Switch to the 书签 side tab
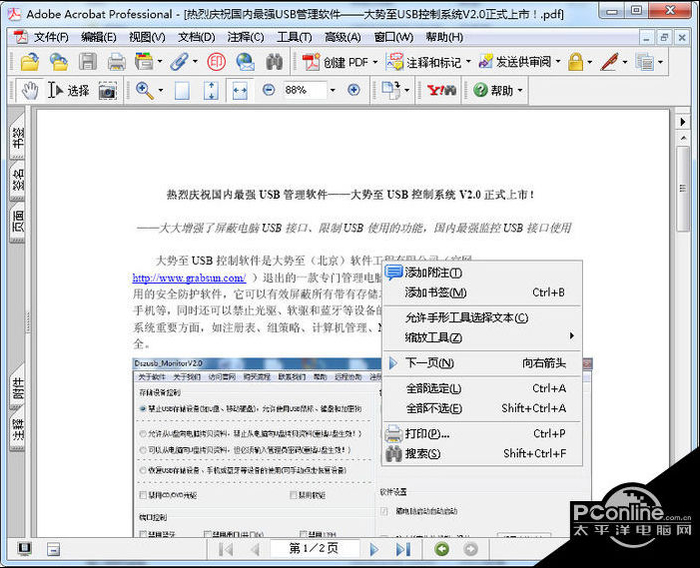Screen dimensions: 700x568 click(x=17, y=137)
